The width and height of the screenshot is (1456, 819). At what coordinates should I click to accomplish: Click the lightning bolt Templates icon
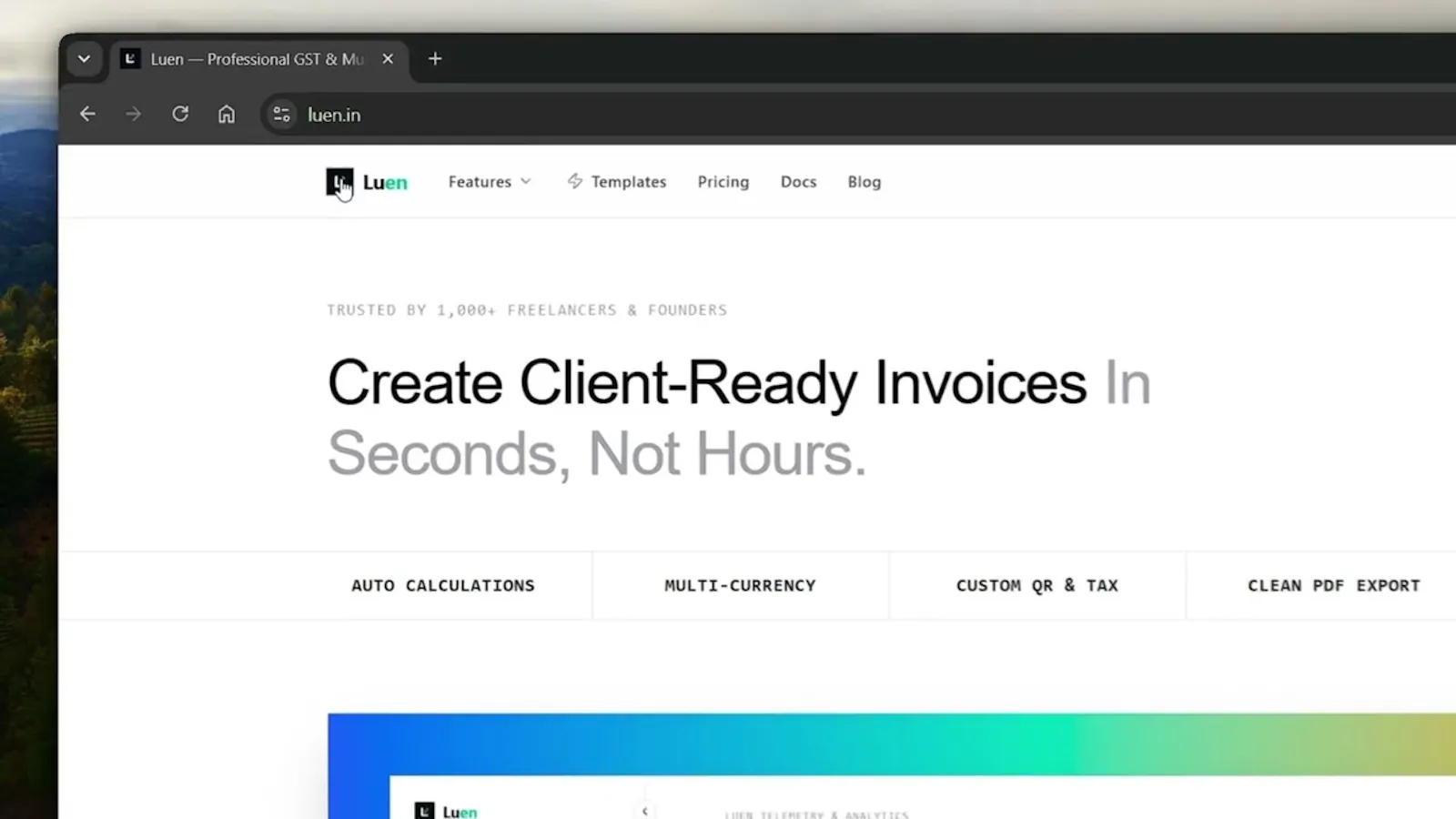point(575,181)
